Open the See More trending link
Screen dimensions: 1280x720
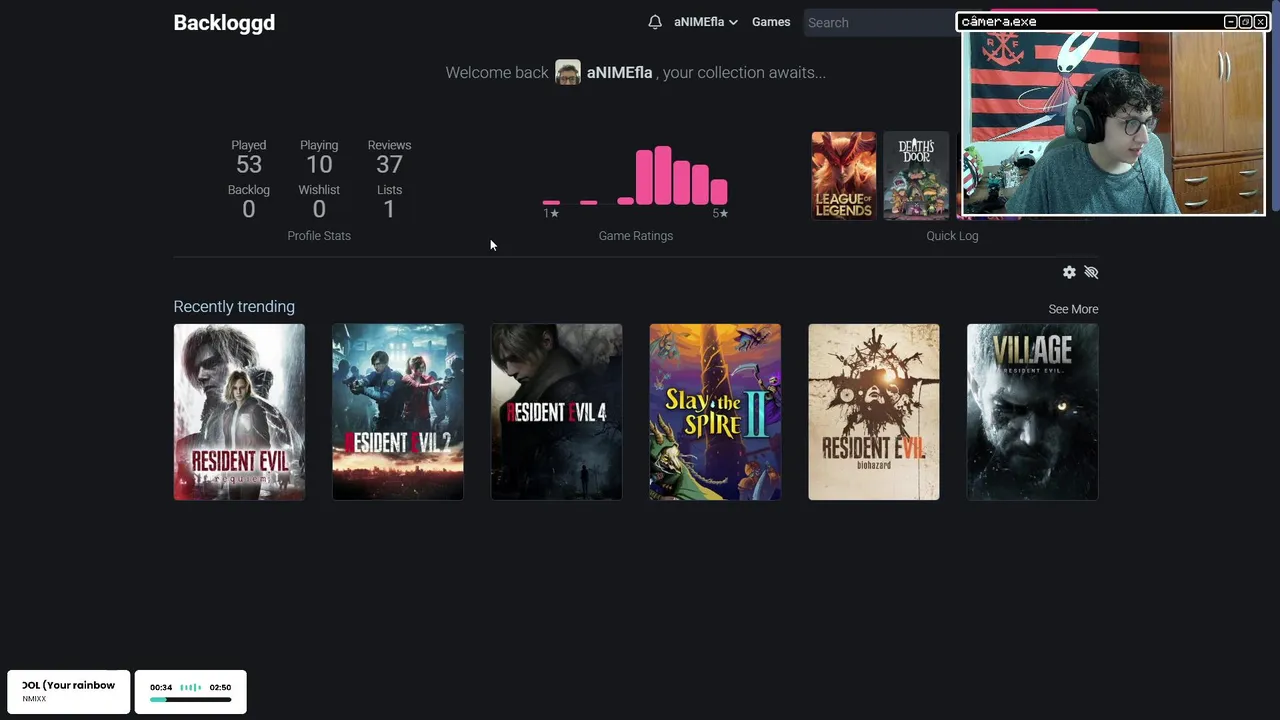click(1073, 309)
